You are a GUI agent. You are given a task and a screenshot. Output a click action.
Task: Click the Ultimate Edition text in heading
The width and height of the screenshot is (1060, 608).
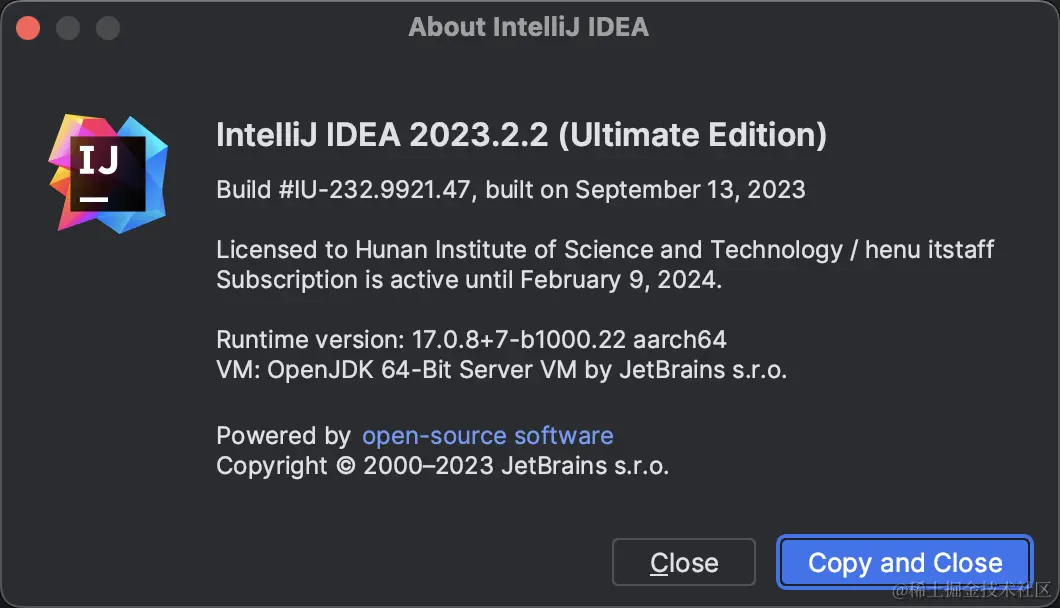692,135
